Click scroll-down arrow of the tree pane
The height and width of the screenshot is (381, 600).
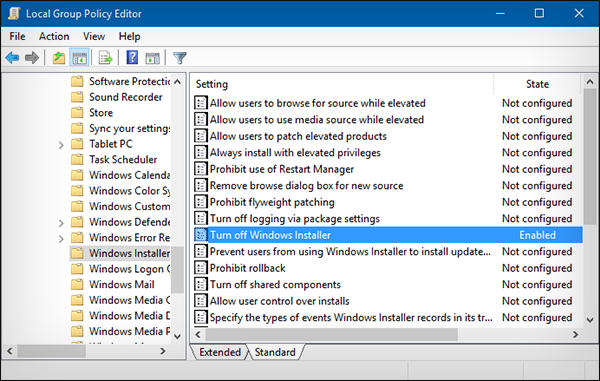coord(177,336)
